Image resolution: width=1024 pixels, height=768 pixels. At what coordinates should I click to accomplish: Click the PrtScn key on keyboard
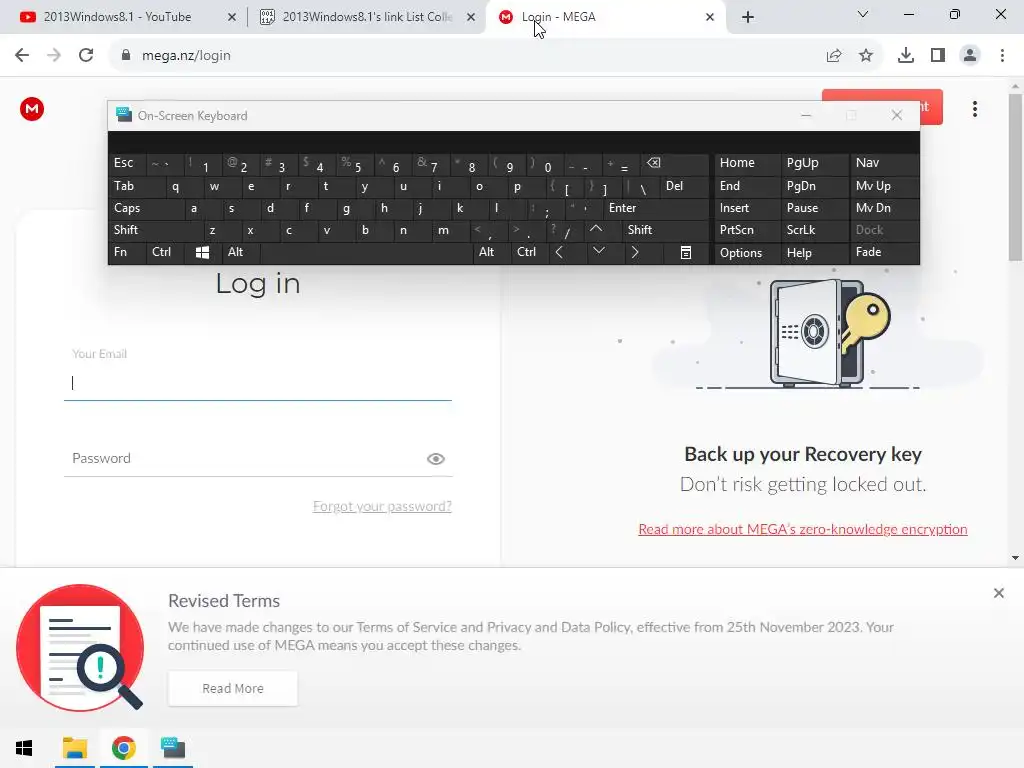pyautogui.click(x=746, y=230)
